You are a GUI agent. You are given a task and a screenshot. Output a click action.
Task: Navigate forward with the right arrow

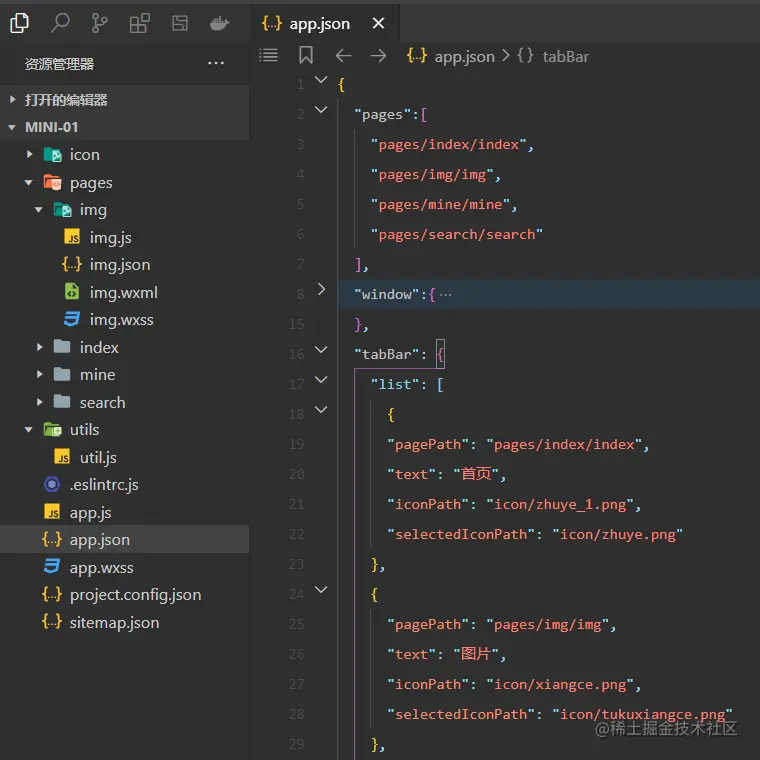click(x=379, y=56)
